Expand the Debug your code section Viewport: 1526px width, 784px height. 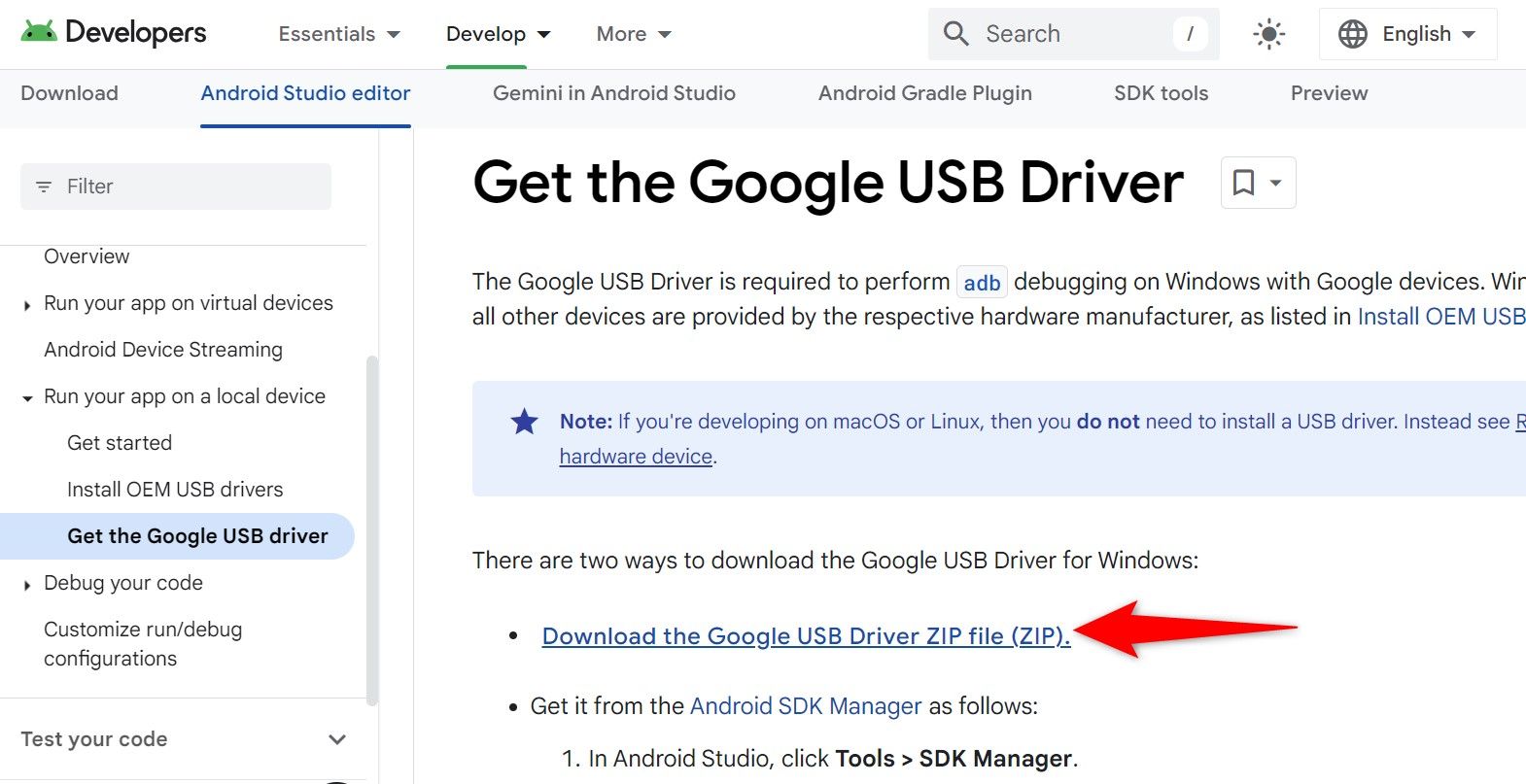(x=27, y=585)
